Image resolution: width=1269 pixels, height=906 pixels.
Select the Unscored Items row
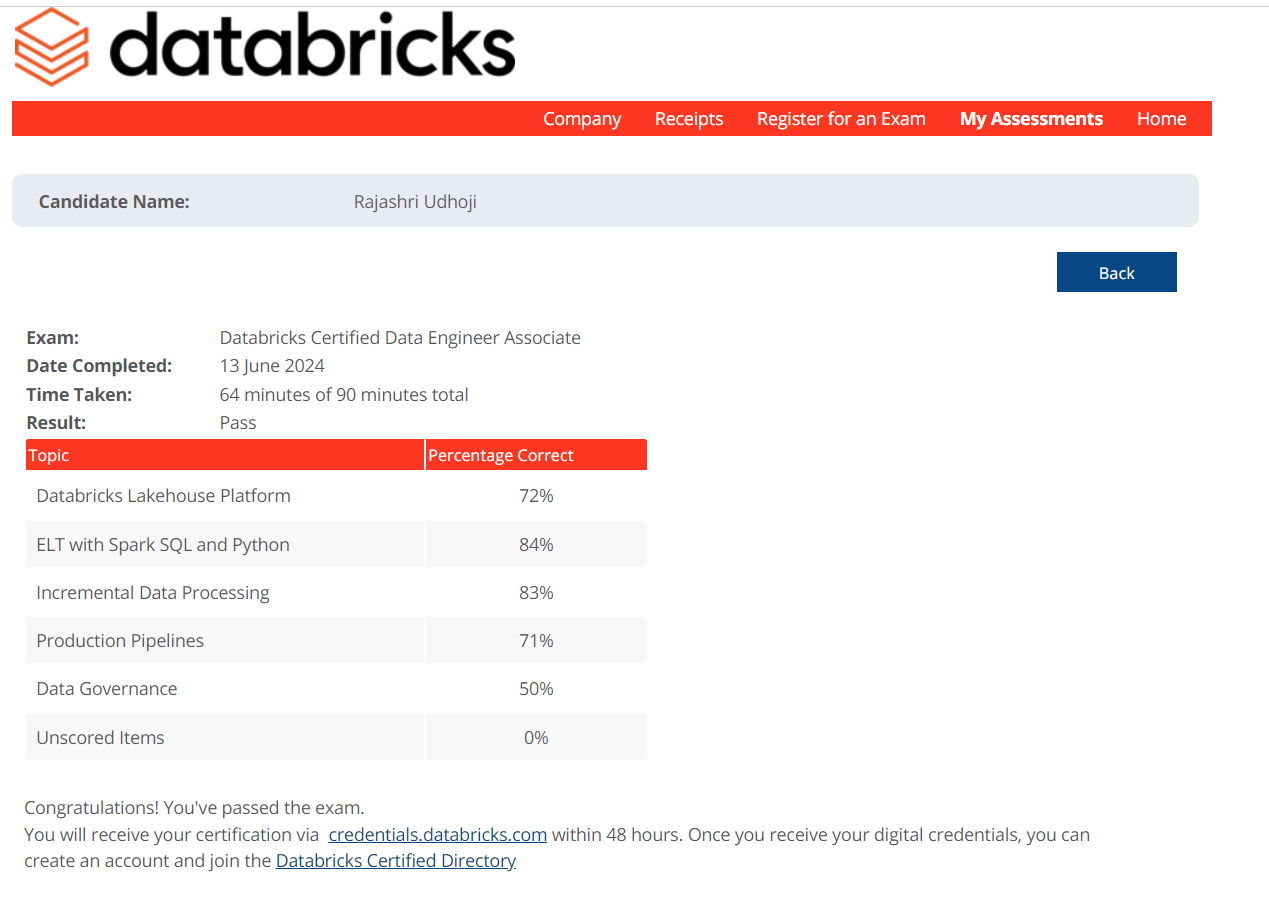click(x=100, y=737)
